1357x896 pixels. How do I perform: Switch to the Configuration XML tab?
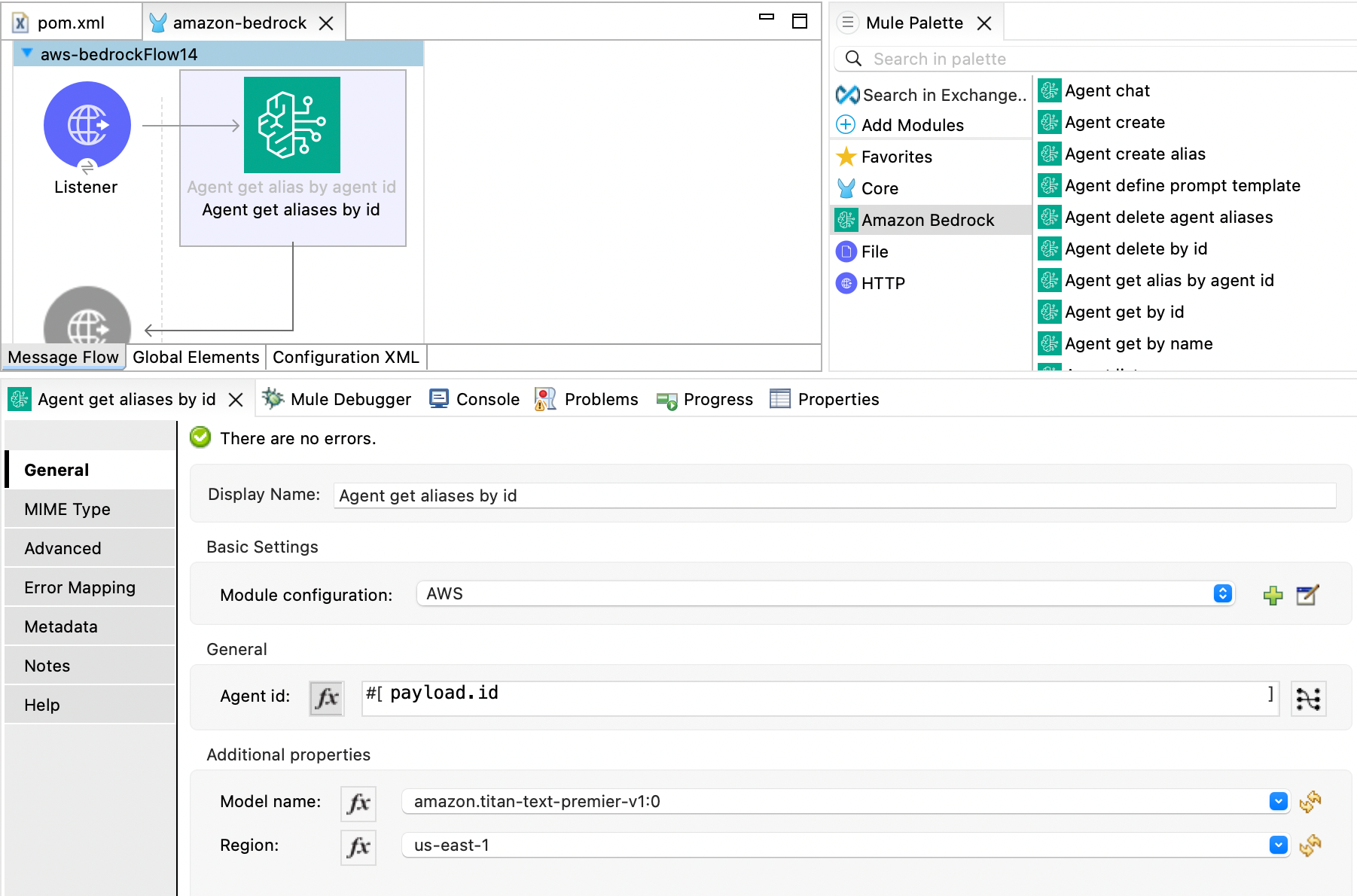[x=346, y=357]
